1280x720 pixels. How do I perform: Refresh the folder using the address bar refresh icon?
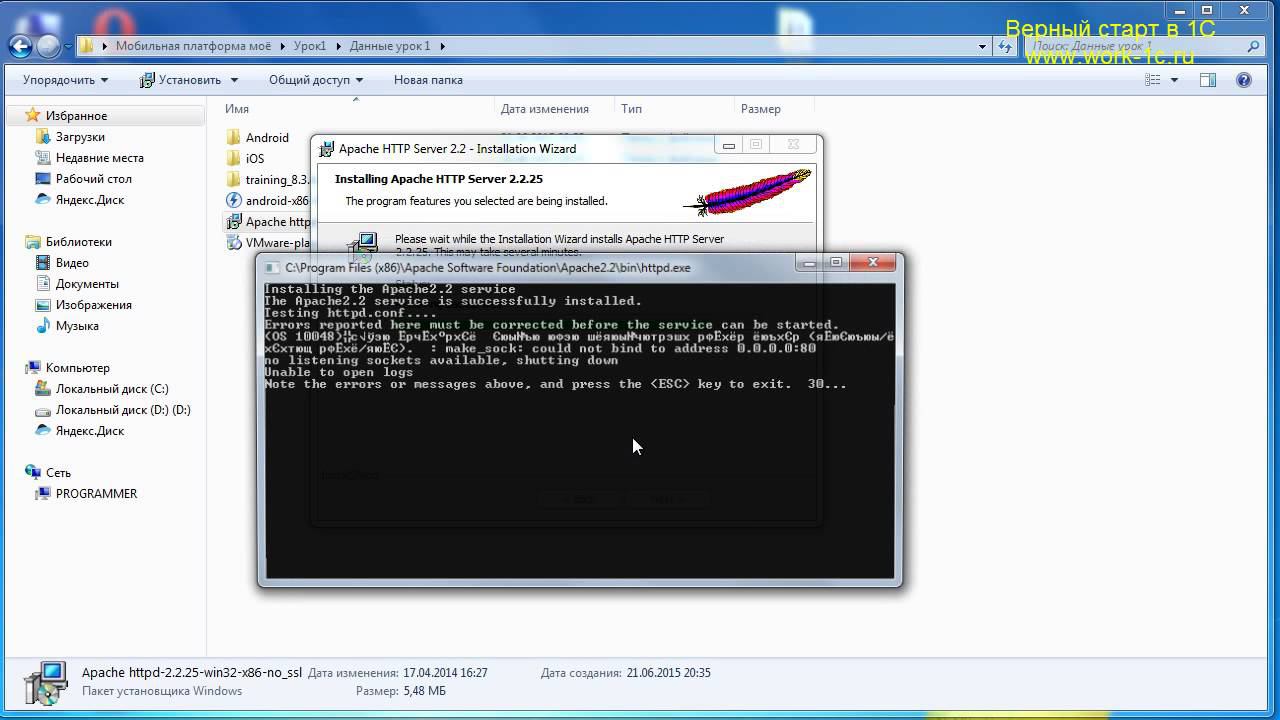pyautogui.click(x=1006, y=46)
